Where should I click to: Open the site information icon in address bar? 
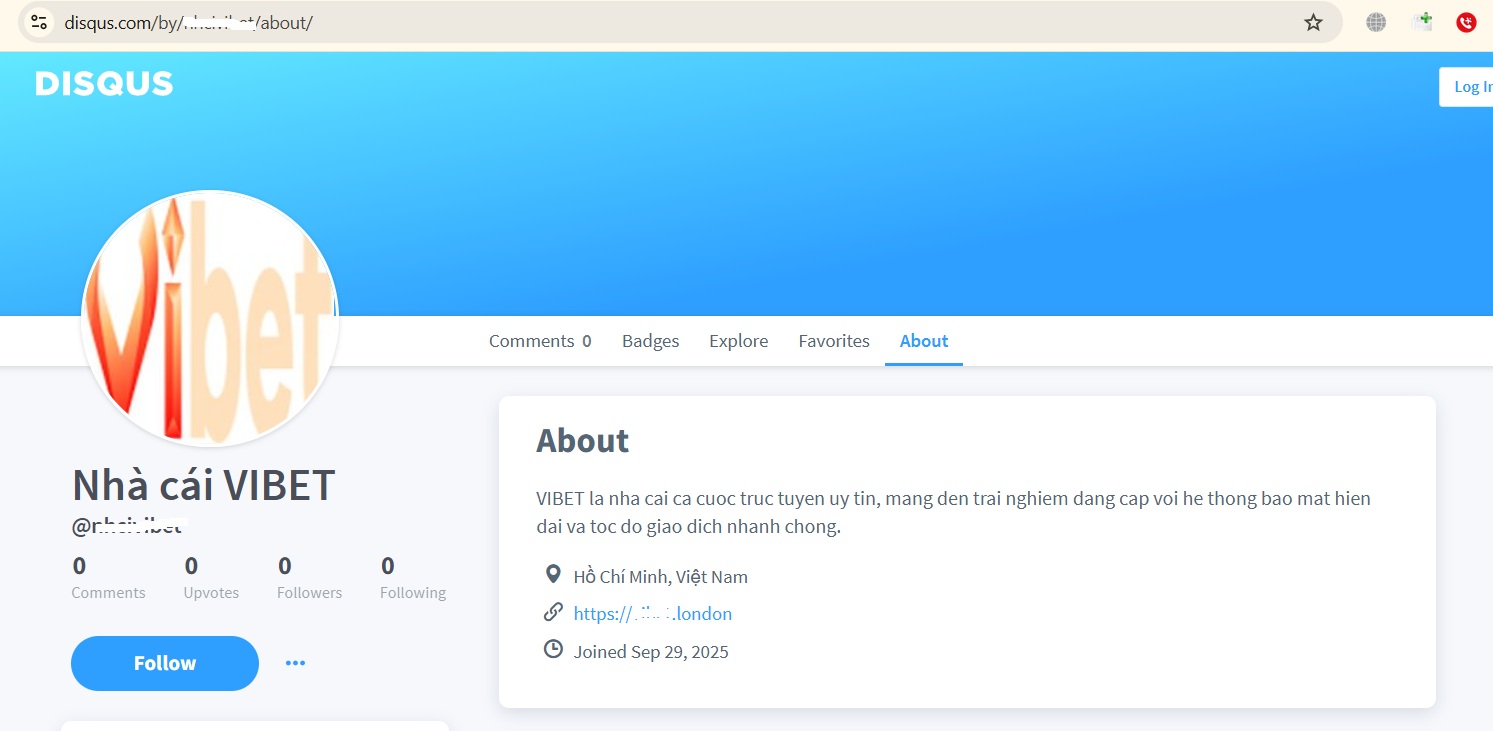click(x=39, y=22)
